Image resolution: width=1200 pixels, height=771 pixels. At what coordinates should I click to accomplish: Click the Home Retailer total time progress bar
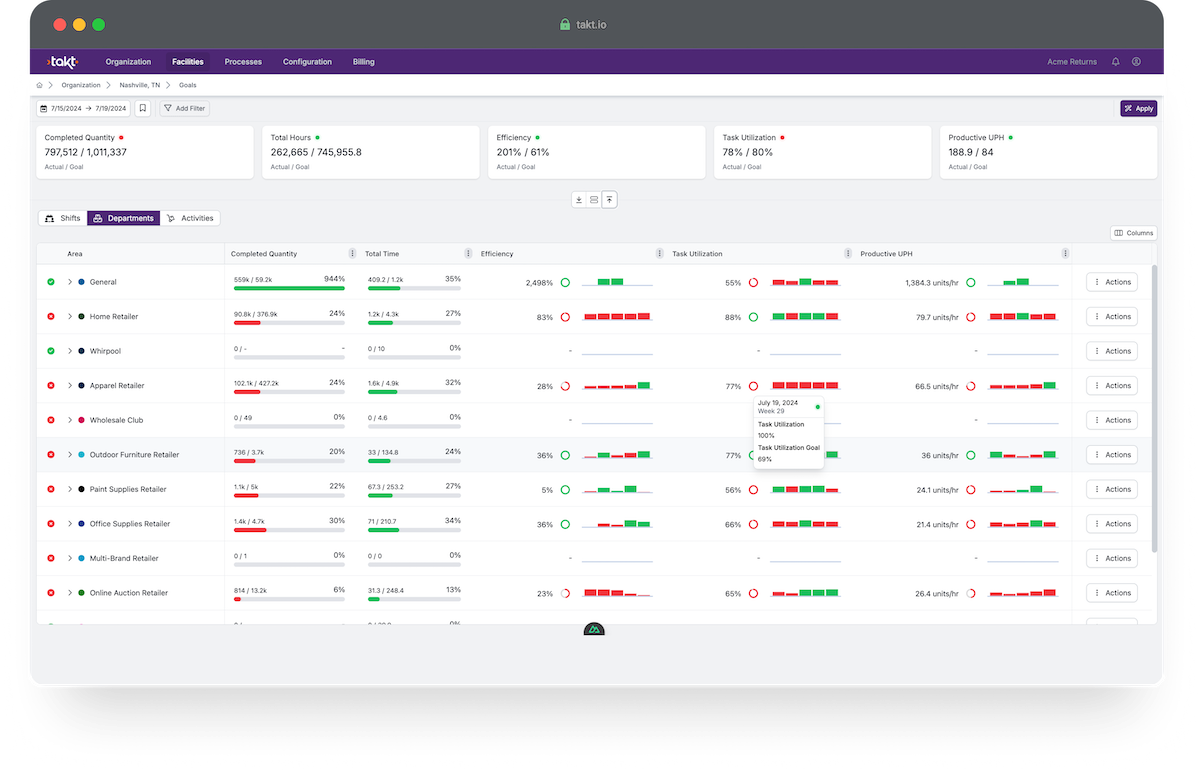pyautogui.click(x=414, y=323)
